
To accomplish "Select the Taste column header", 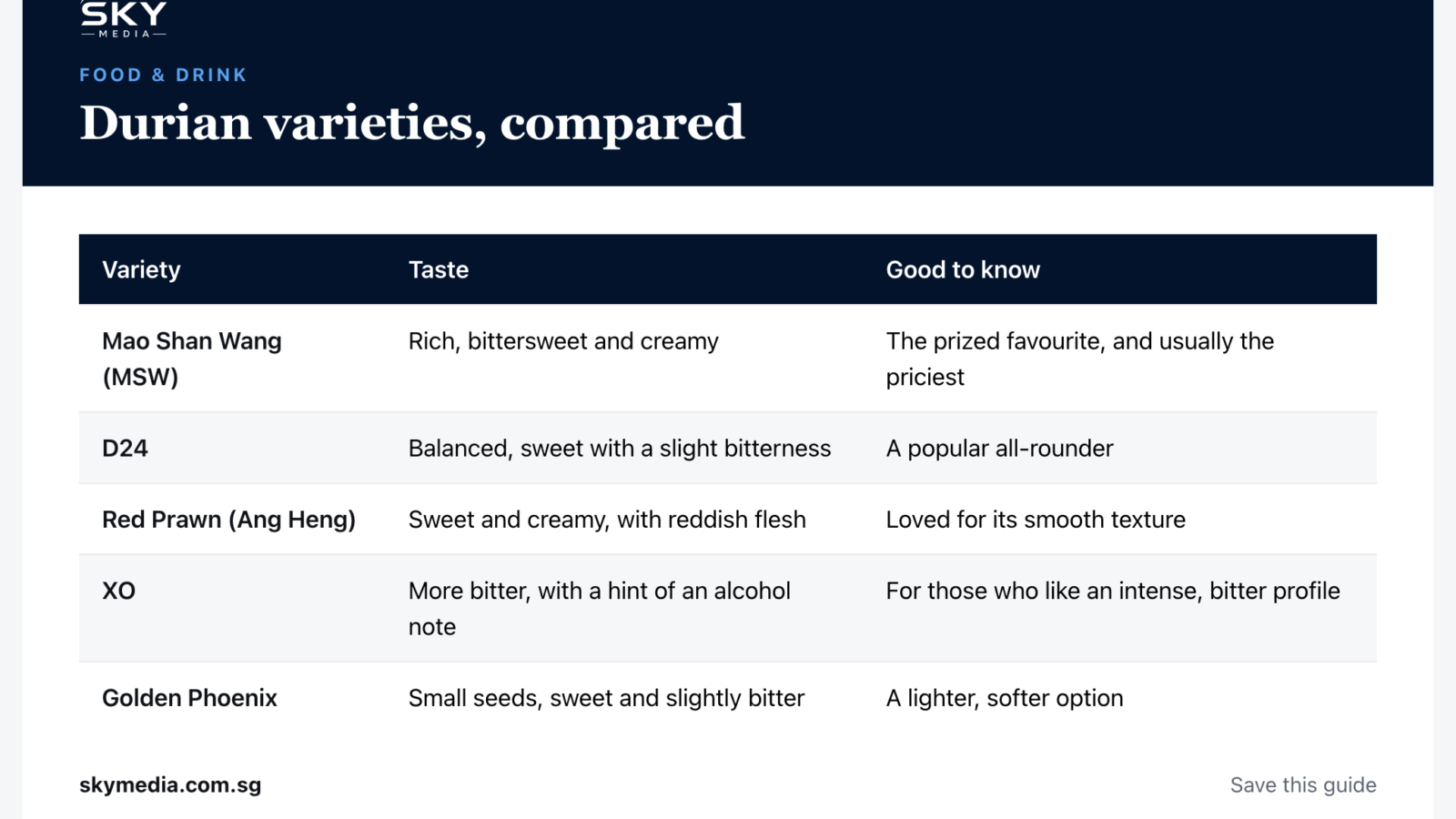I will point(439,269).
